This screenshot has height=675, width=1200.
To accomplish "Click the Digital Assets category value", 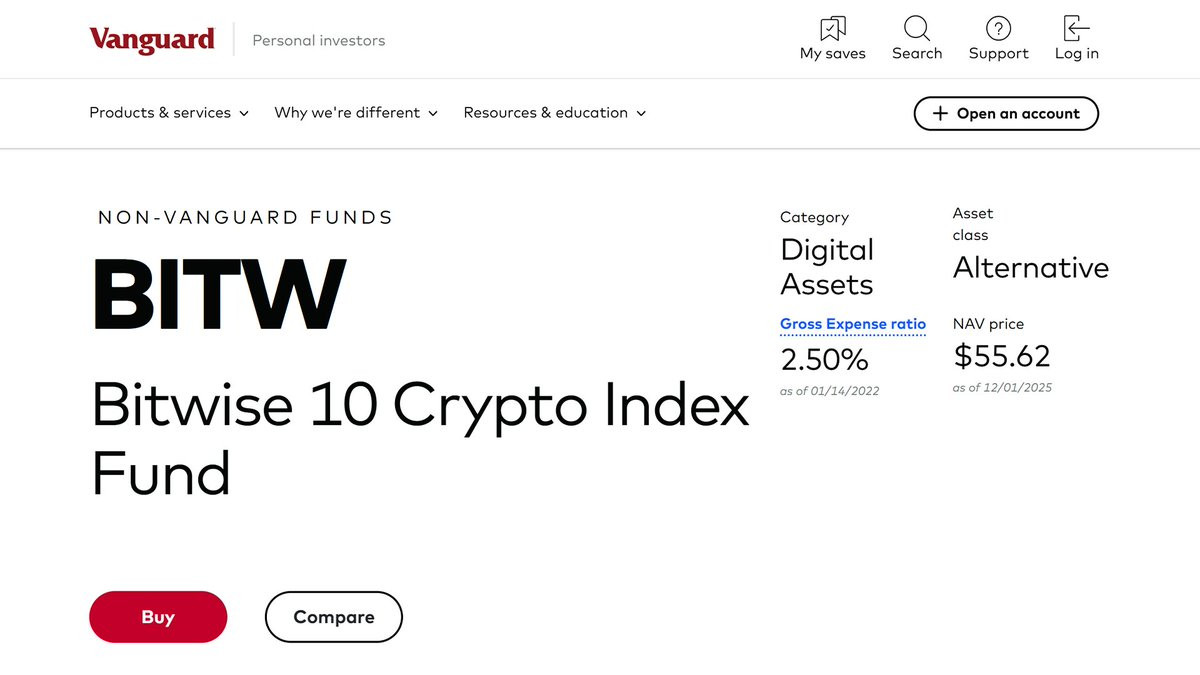I will 827,267.
